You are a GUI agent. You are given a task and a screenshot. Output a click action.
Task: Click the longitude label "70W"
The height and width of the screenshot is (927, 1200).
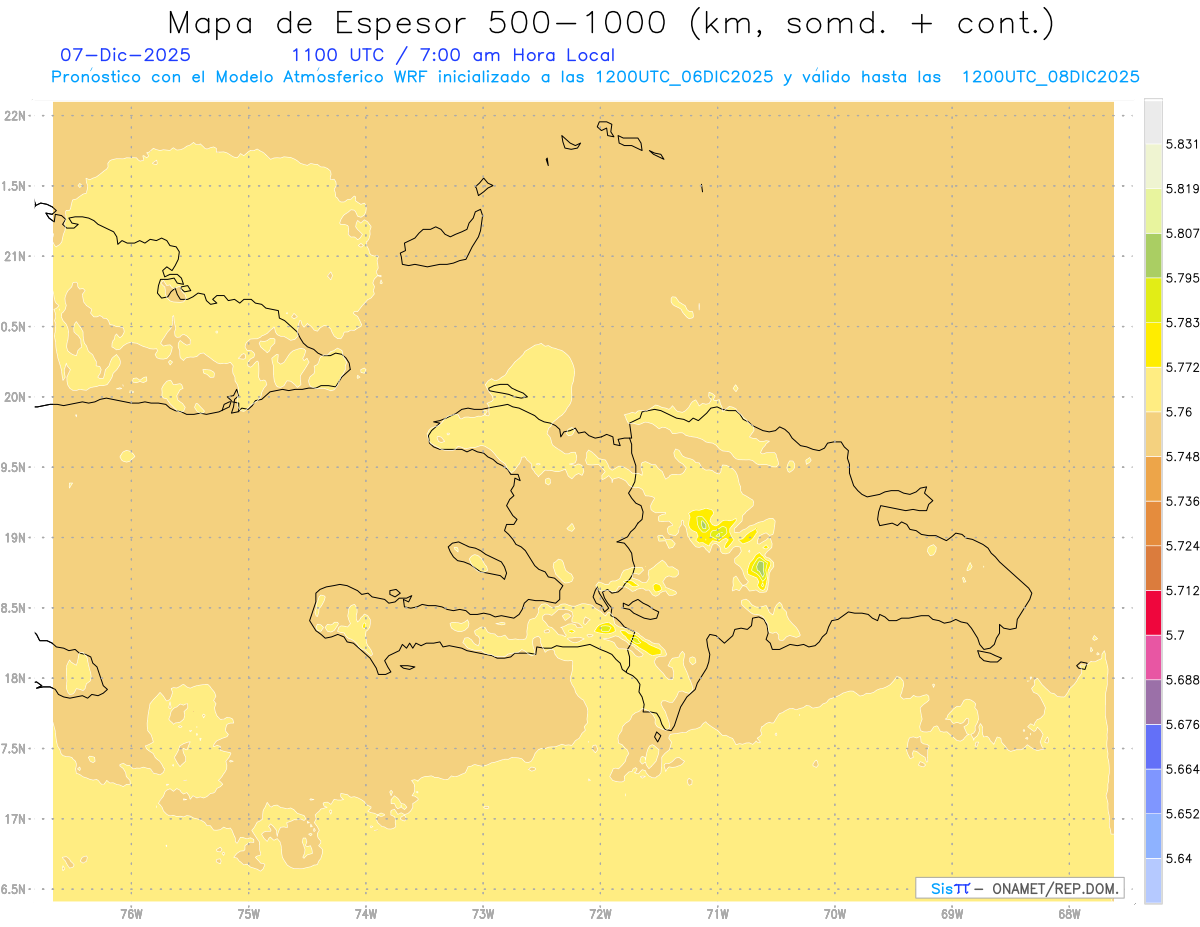point(835,913)
